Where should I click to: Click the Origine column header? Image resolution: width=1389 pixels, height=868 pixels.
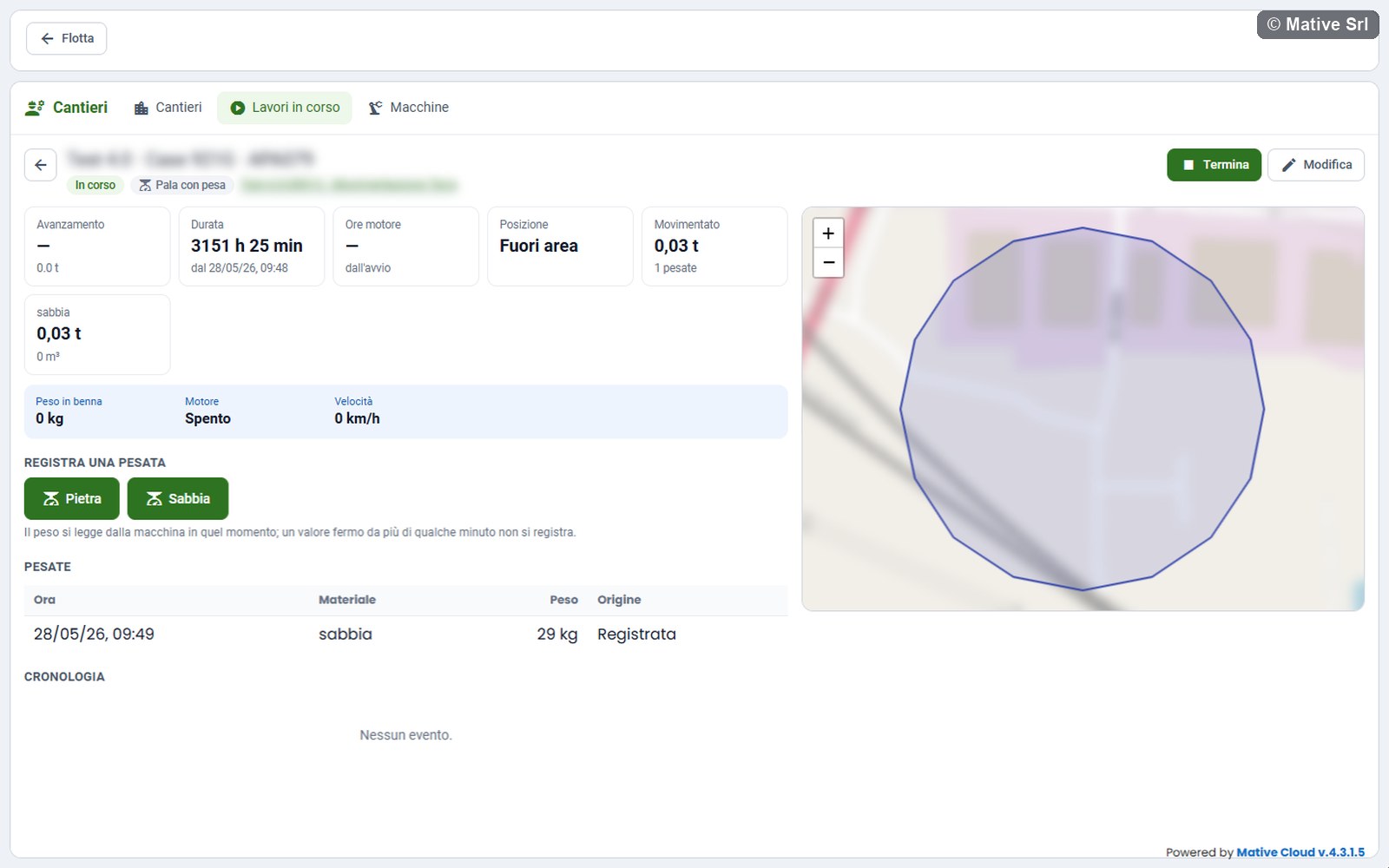619,600
